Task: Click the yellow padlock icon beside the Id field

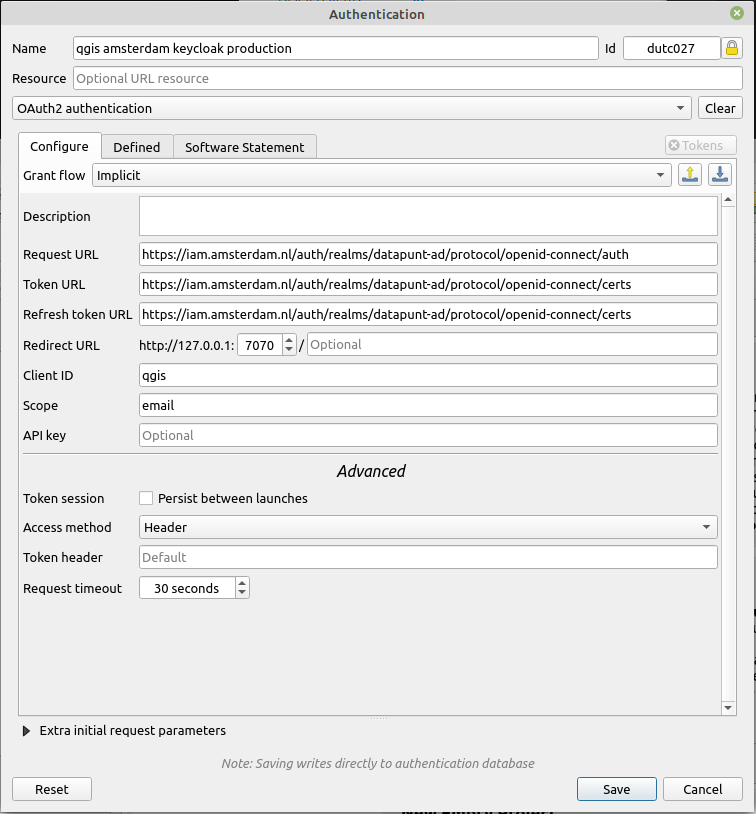Action: (x=733, y=47)
